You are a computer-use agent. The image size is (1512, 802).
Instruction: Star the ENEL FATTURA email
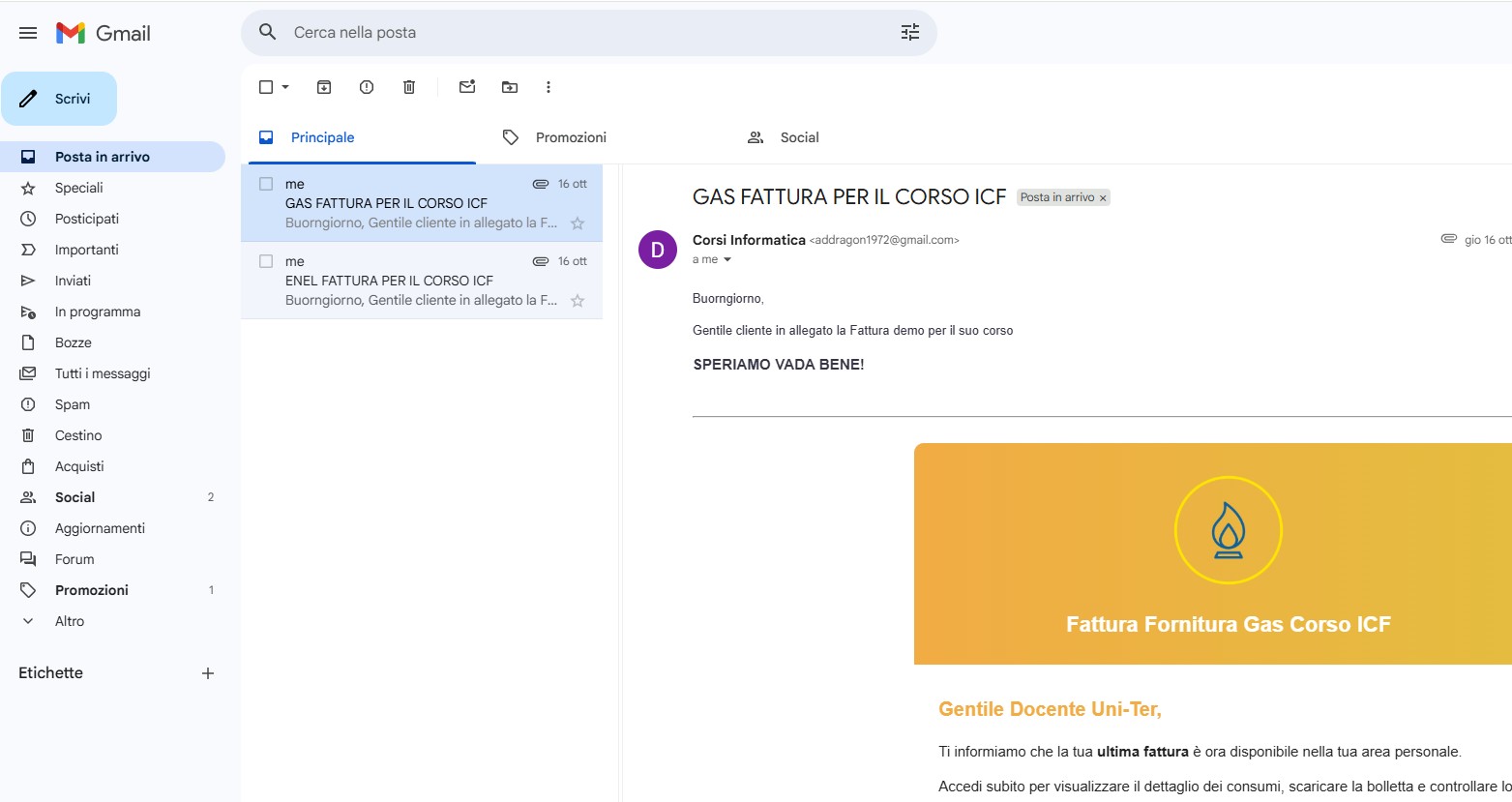pyautogui.click(x=577, y=301)
